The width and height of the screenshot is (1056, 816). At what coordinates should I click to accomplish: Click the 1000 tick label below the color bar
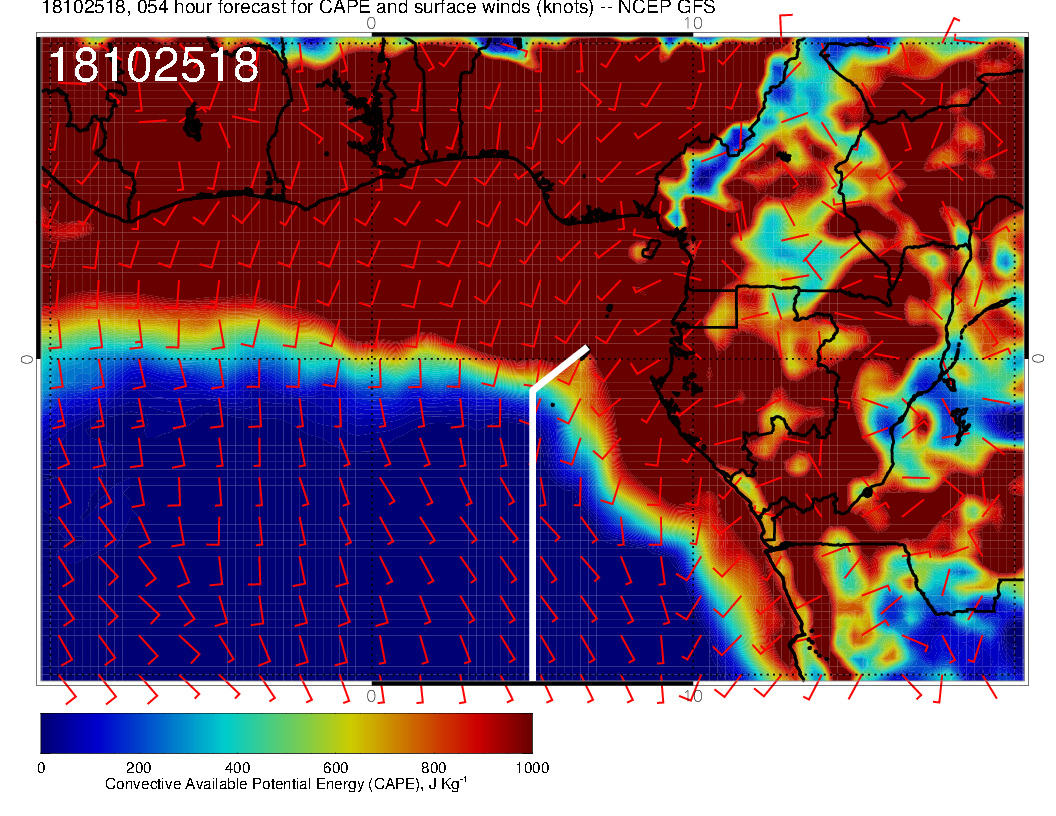pyautogui.click(x=530, y=768)
